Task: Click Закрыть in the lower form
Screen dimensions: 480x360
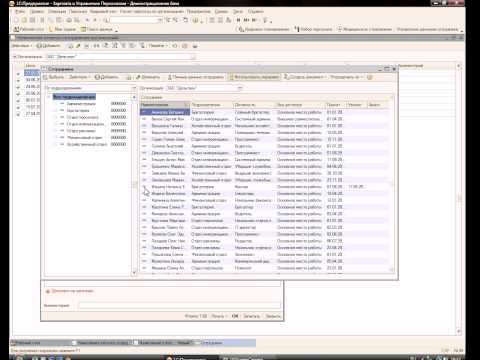Action: 273,316
